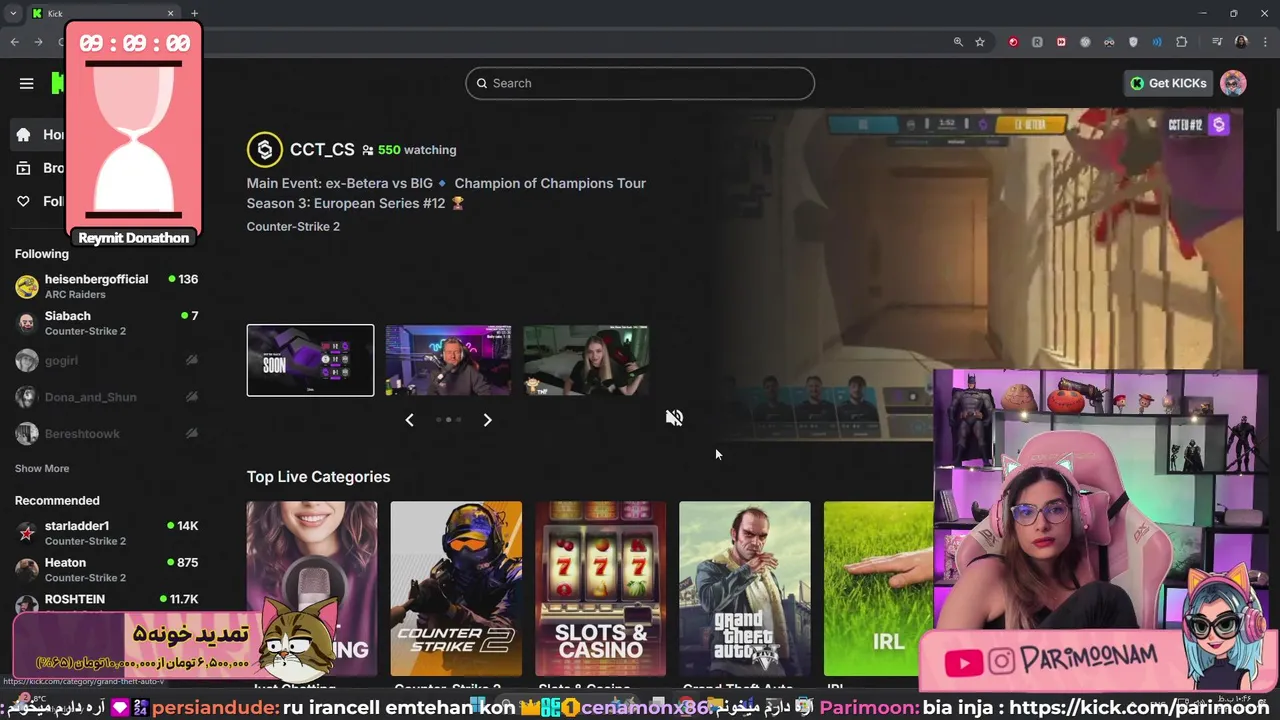This screenshot has height=720, width=1280.
Task: Open the Slots & Casino category card
Action: click(x=600, y=589)
